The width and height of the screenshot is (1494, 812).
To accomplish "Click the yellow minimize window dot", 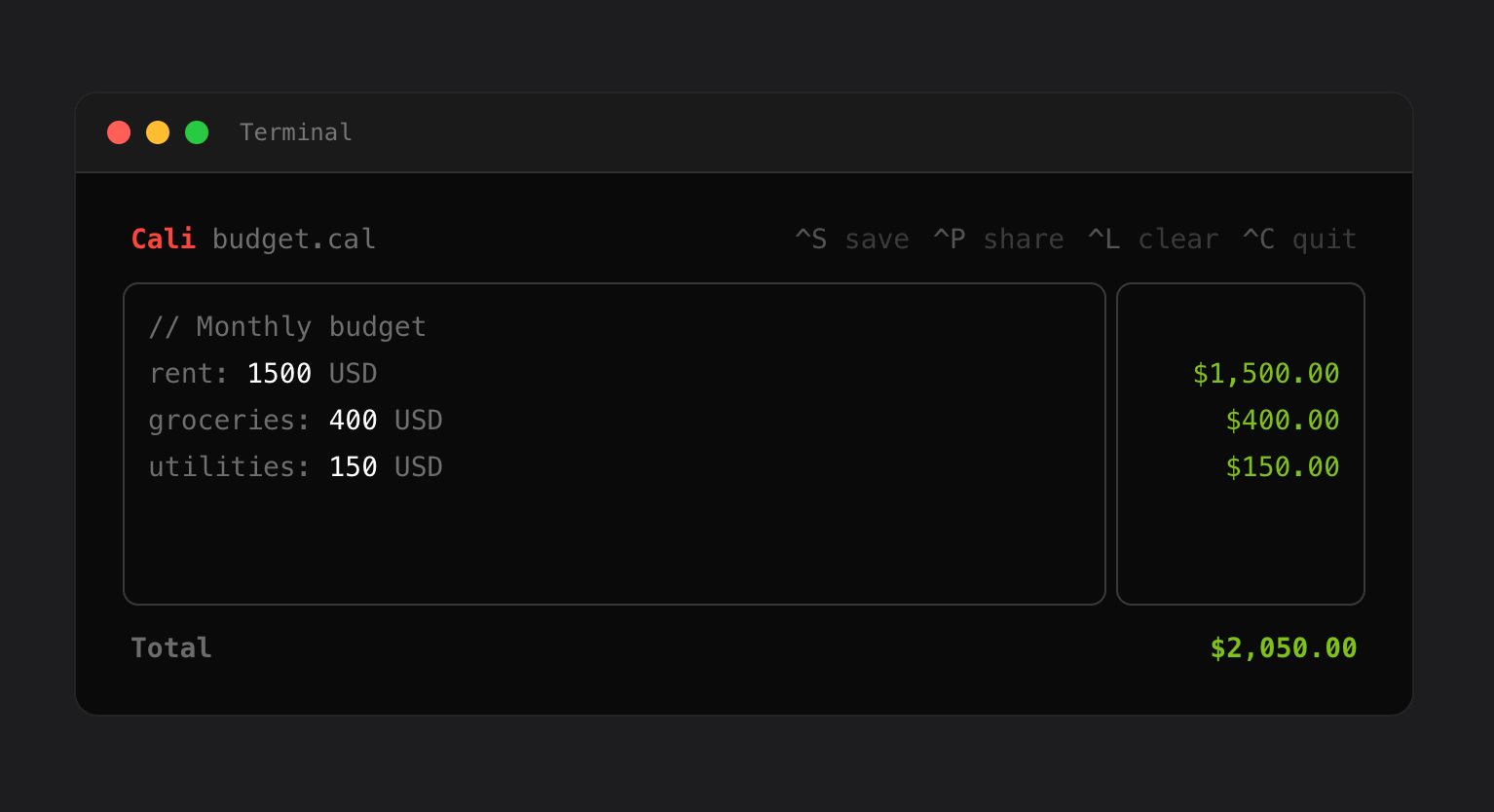I will coord(158,132).
